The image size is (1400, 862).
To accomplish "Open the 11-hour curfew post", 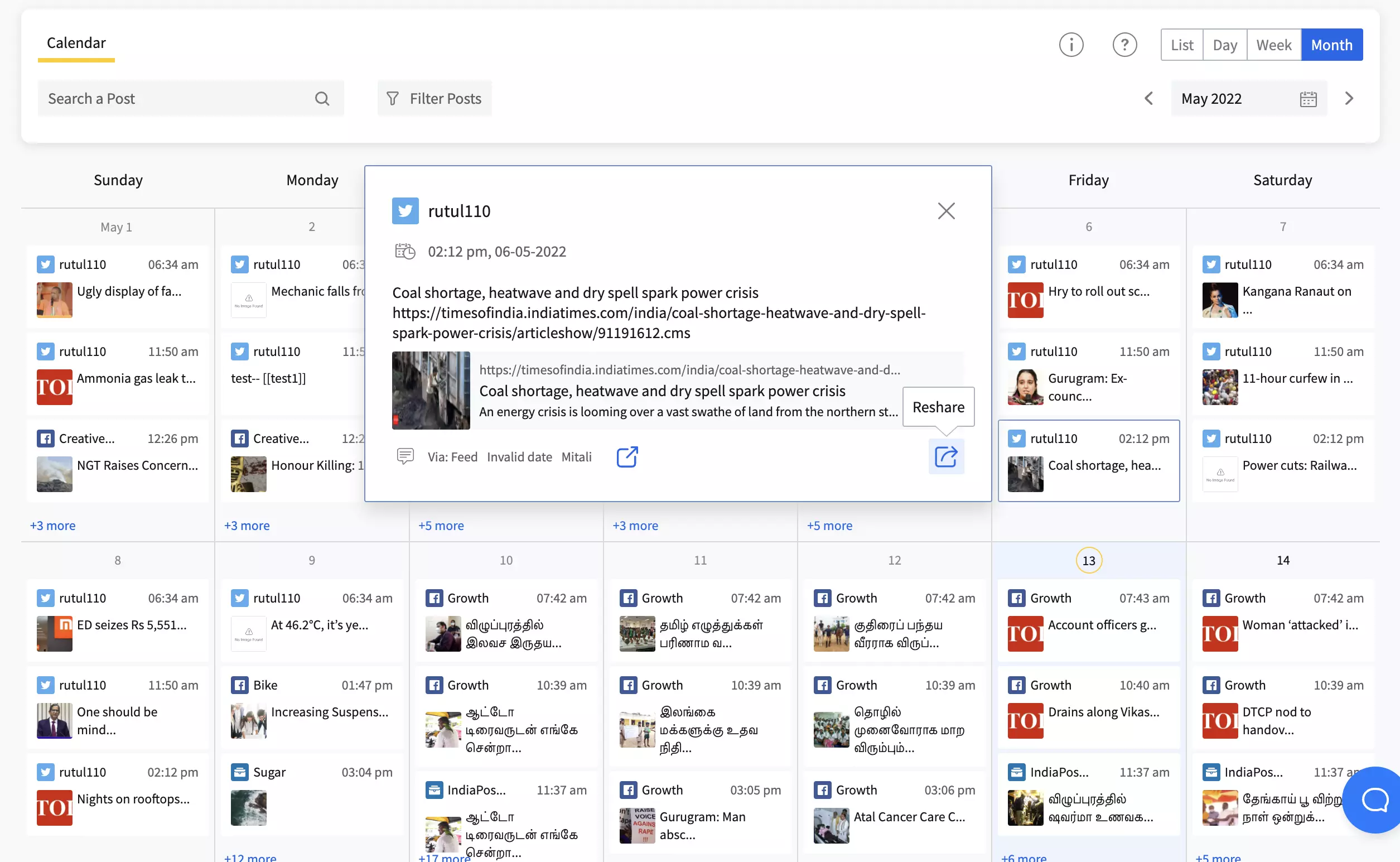I will click(x=1283, y=374).
